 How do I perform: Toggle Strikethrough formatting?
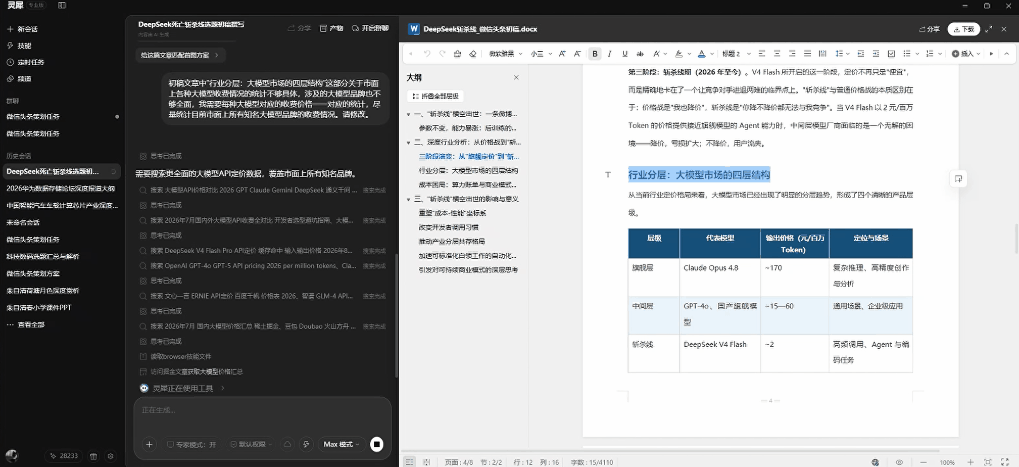(x=640, y=54)
